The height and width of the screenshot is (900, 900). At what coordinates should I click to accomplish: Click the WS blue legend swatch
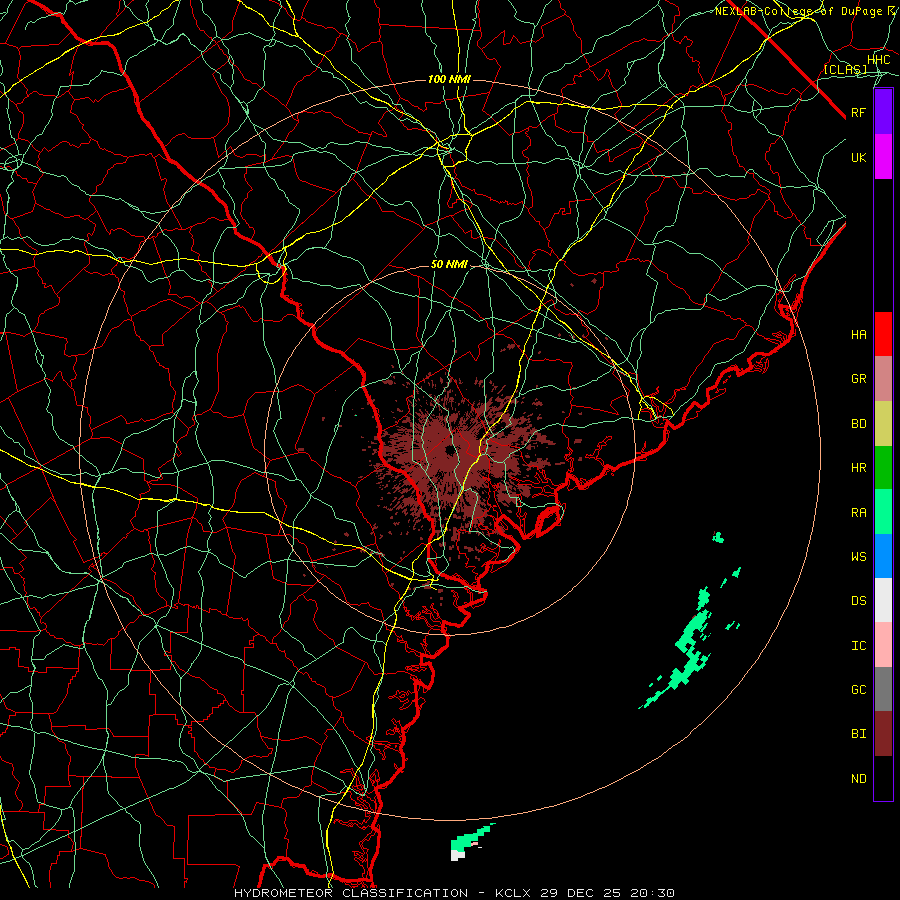pos(883,556)
